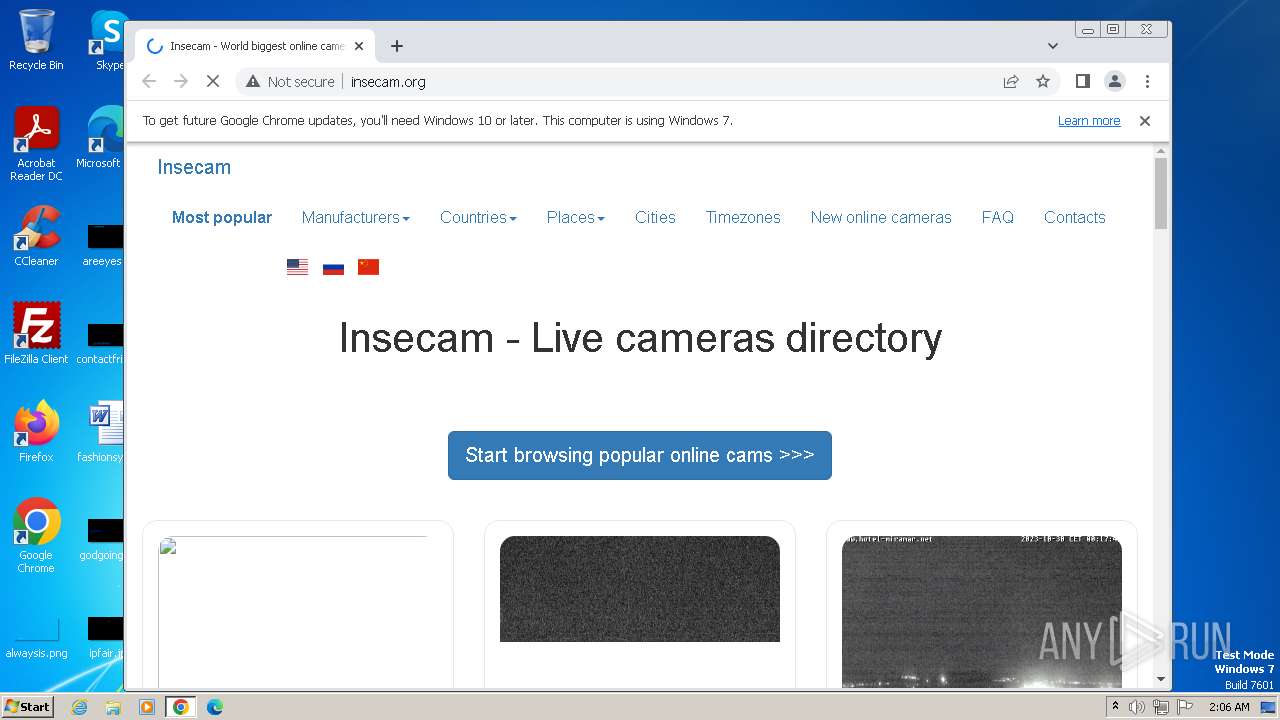Click the address bar URL insecam.org

tap(388, 82)
